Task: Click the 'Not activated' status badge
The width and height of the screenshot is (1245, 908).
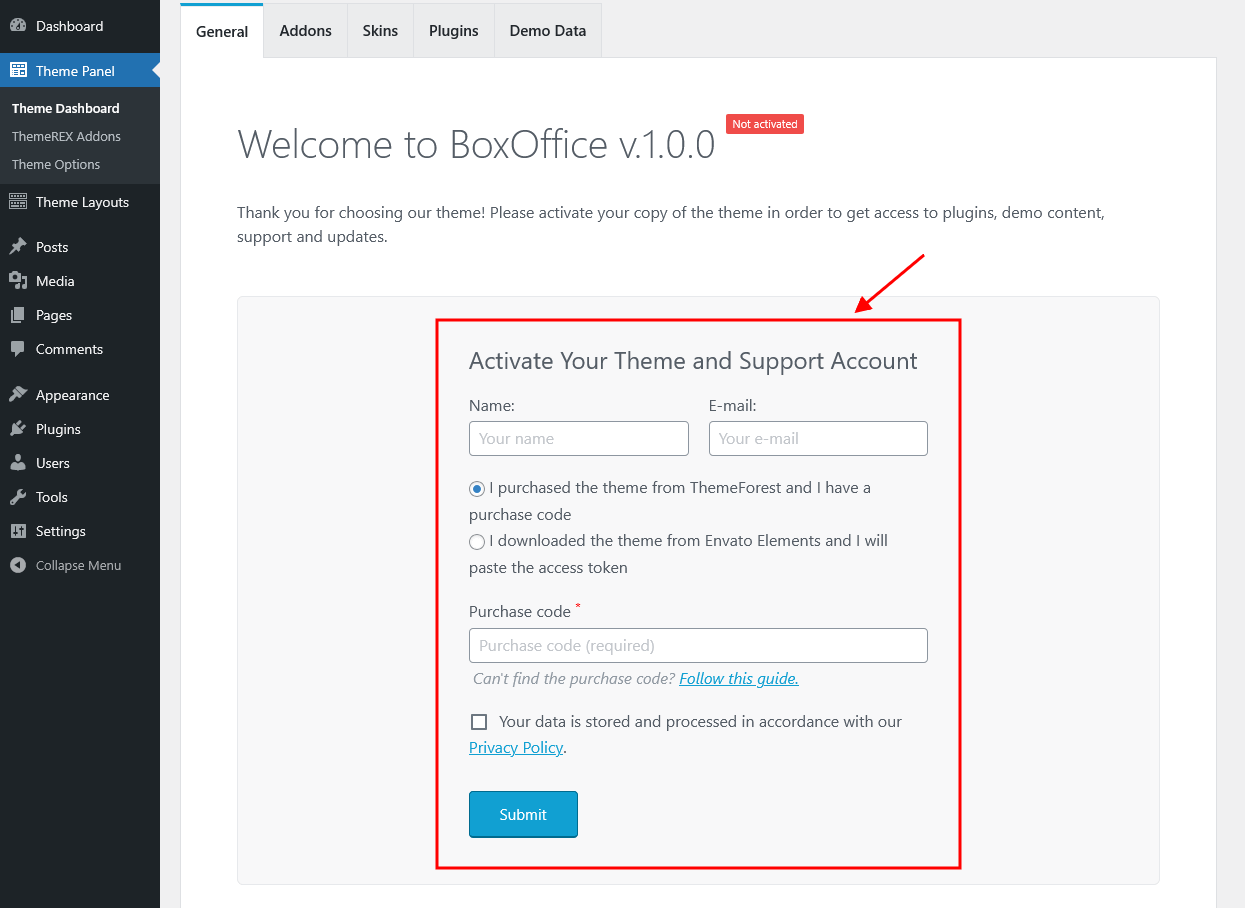Action: coord(765,124)
